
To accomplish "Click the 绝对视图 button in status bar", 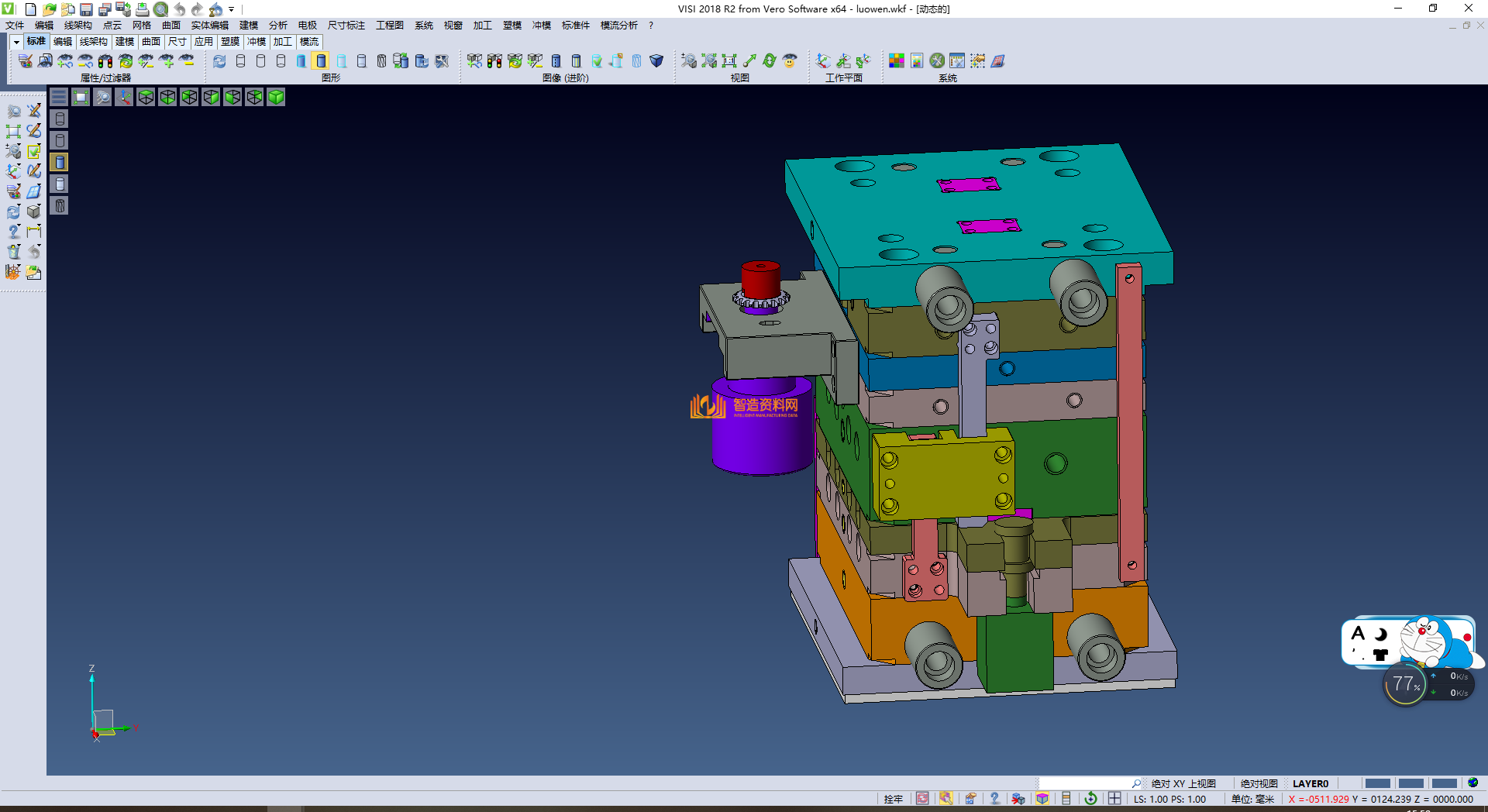I will click(1259, 783).
